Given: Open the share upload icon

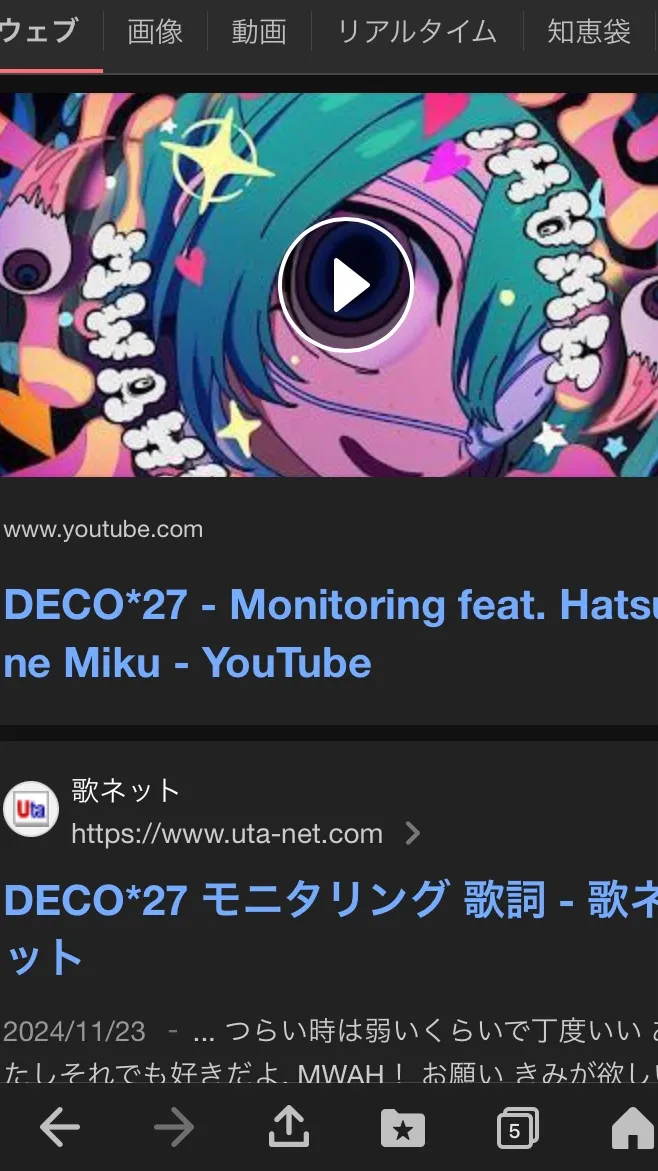Looking at the screenshot, I should (x=289, y=1127).
